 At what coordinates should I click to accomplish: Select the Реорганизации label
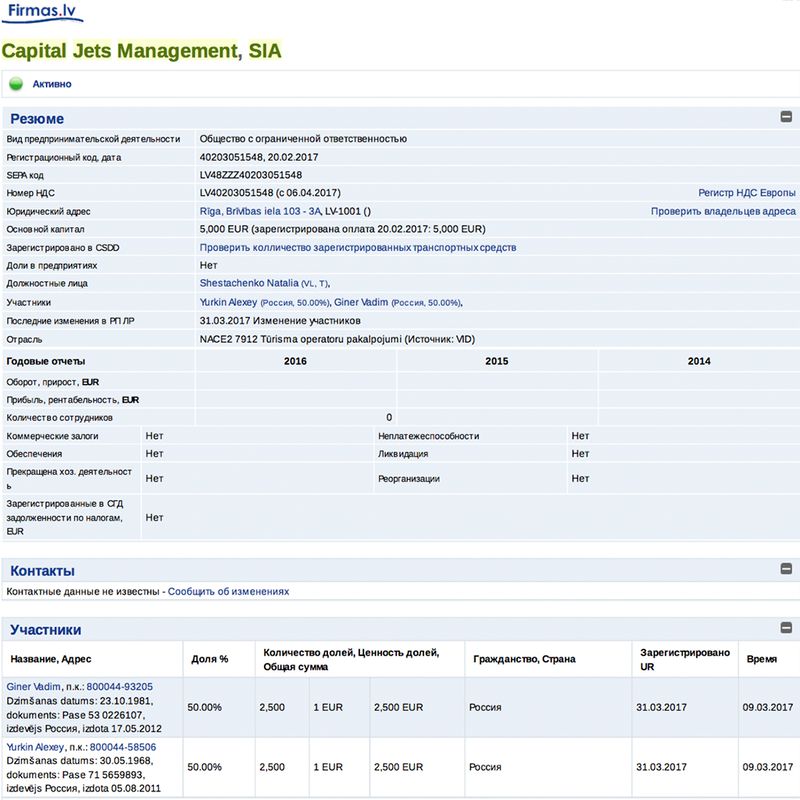click(x=409, y=479)
